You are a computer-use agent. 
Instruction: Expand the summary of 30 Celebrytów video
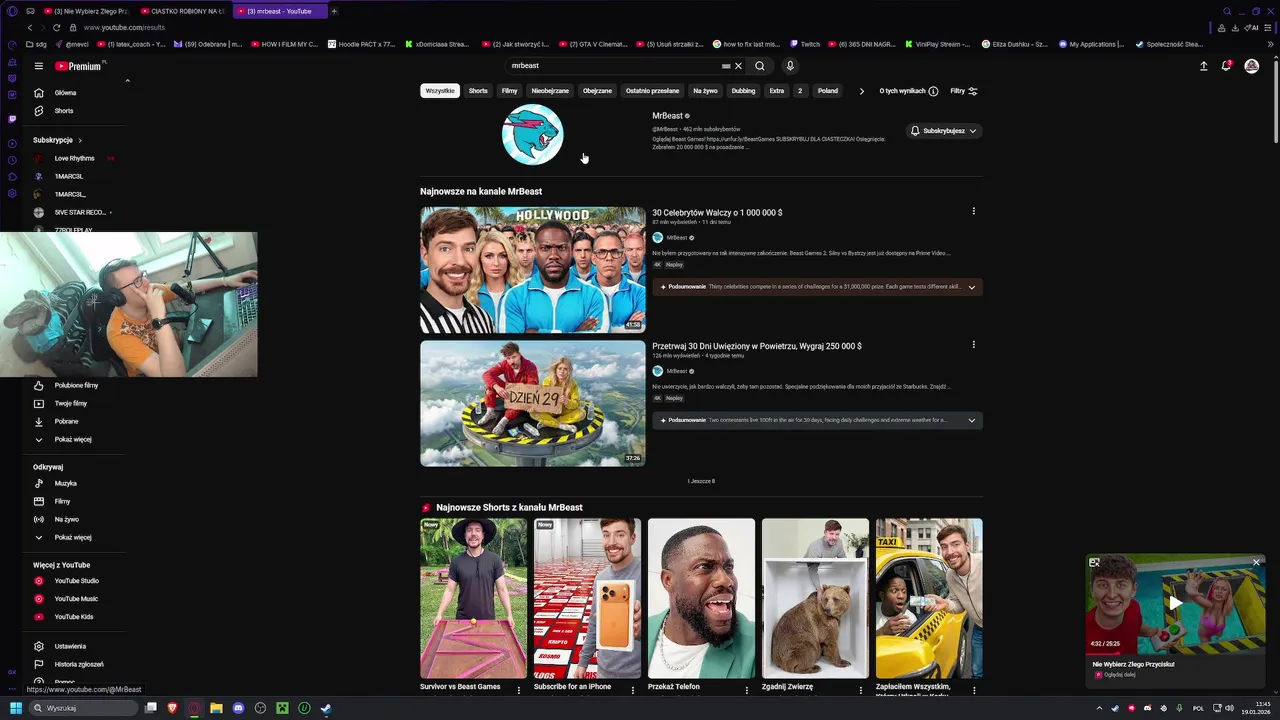click(x=971, y=287)
